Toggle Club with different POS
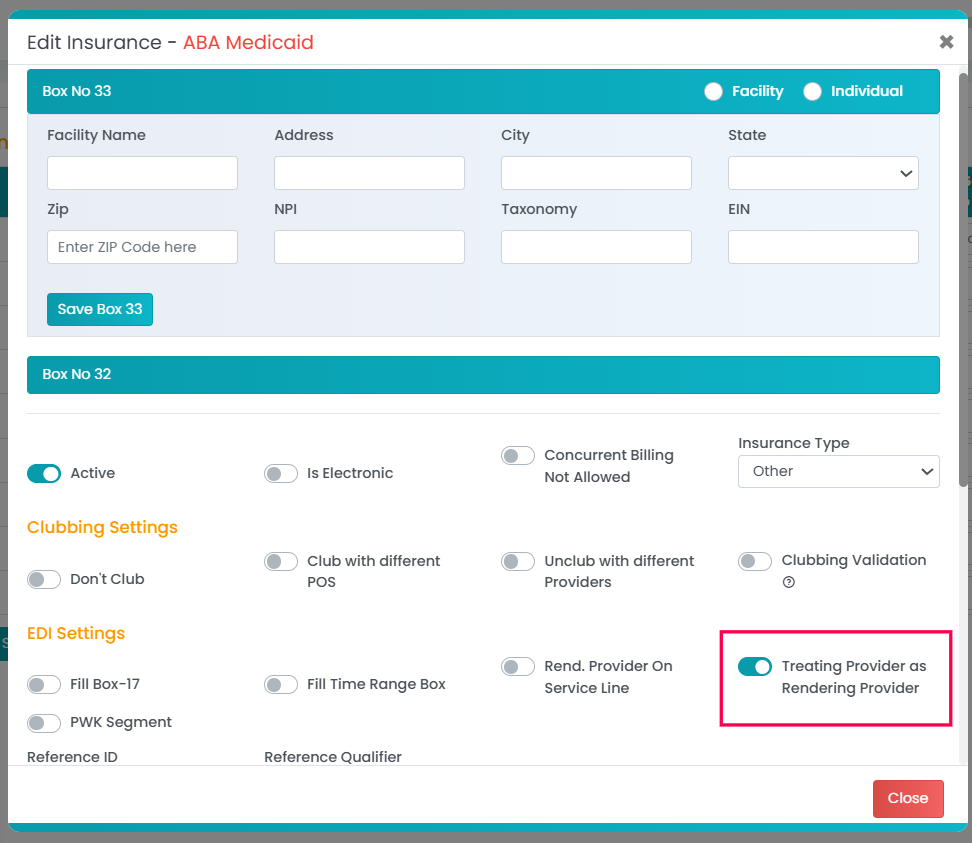 pos(281,562)
